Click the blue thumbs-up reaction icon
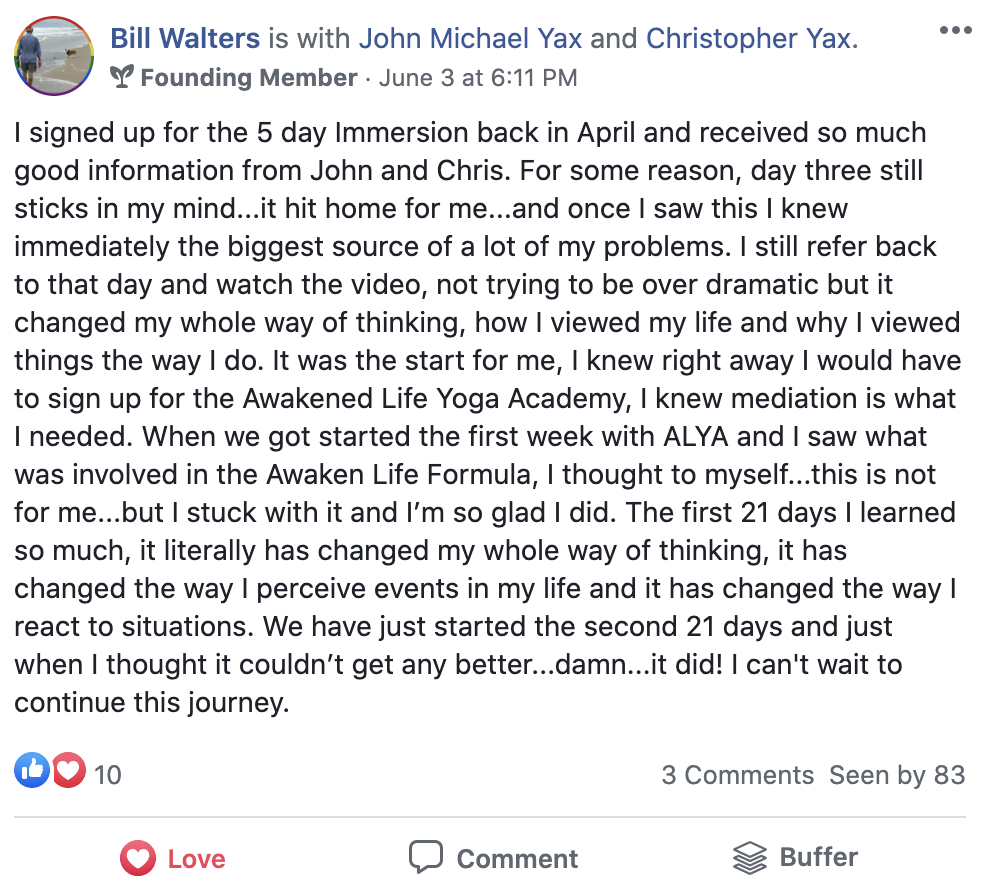Screen dimensions: 984x896 point(32,769)
